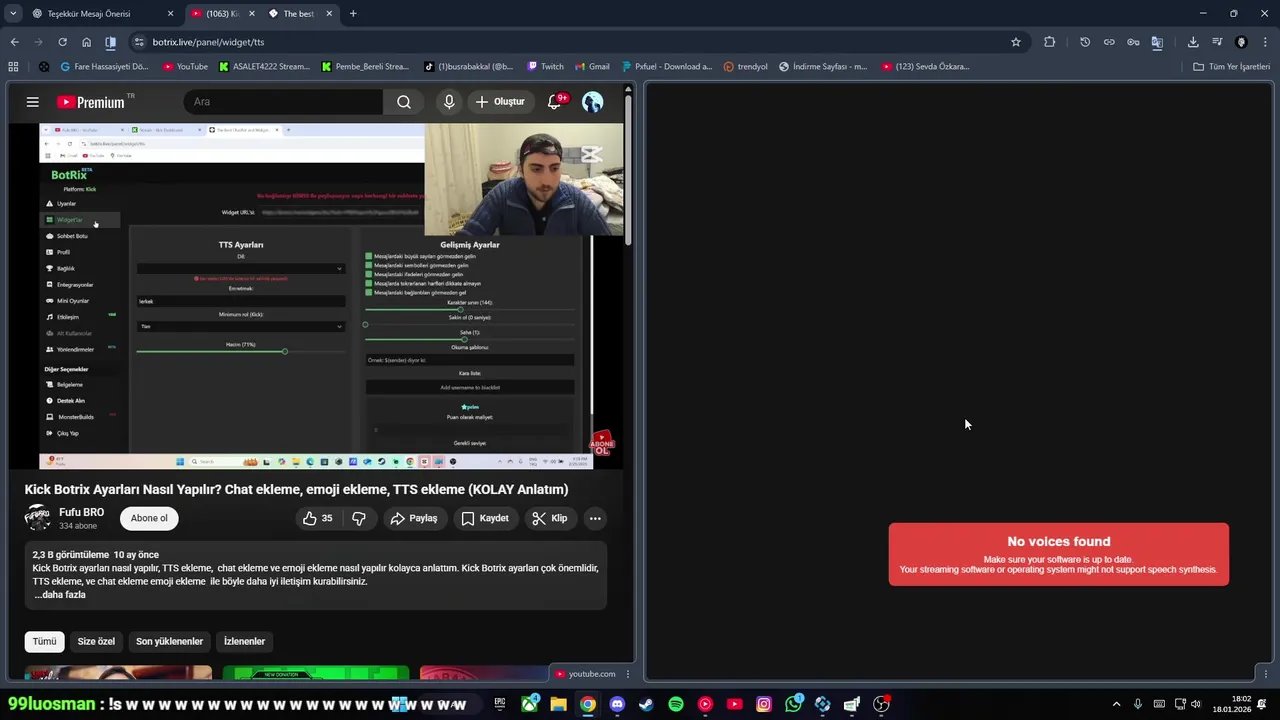Open the İndirme Sayfası bookmark
This screenshot has width=1280, height=720.
click(823, 67)
